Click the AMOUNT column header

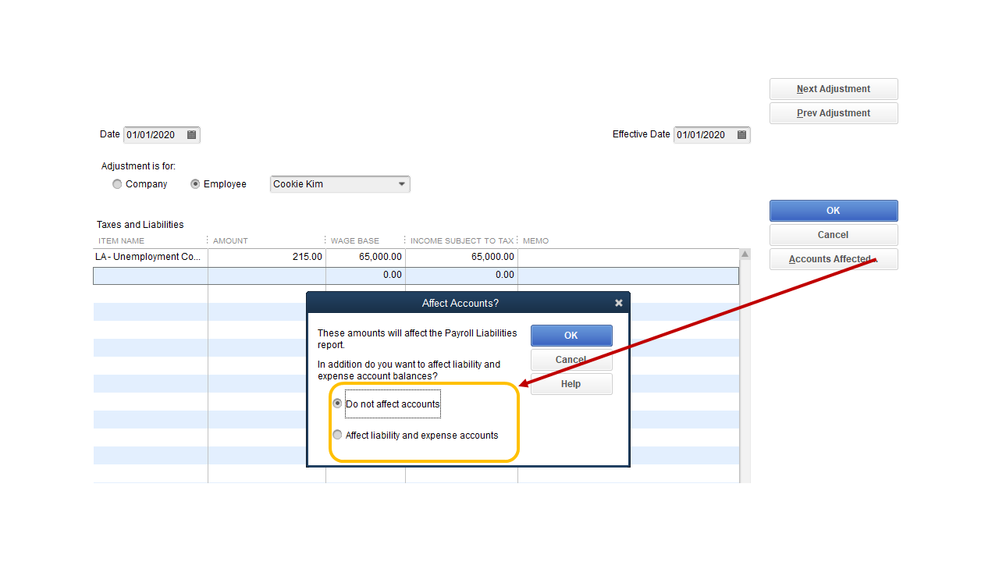230,241
